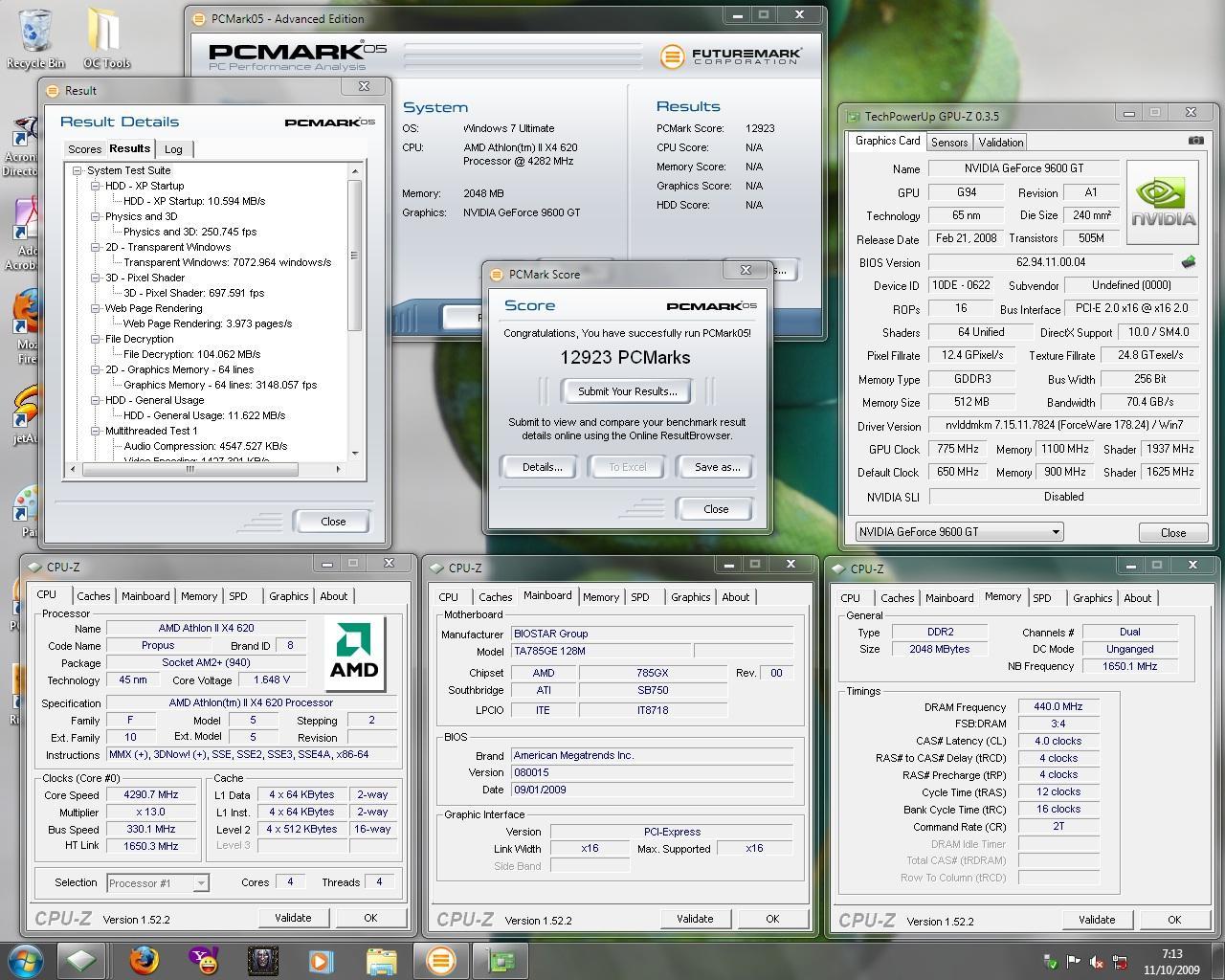Viewport: 1225px width, 980px height.
Task: Open Caches tab in the left CPU-Z window
Action: click(94, 596)
